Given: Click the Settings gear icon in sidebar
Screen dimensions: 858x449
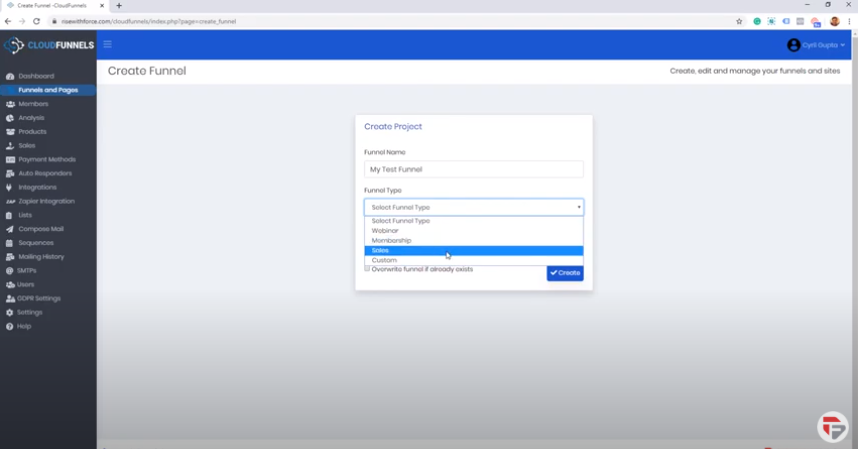Looking at the screenshot, I should click(x=10, y=312).
